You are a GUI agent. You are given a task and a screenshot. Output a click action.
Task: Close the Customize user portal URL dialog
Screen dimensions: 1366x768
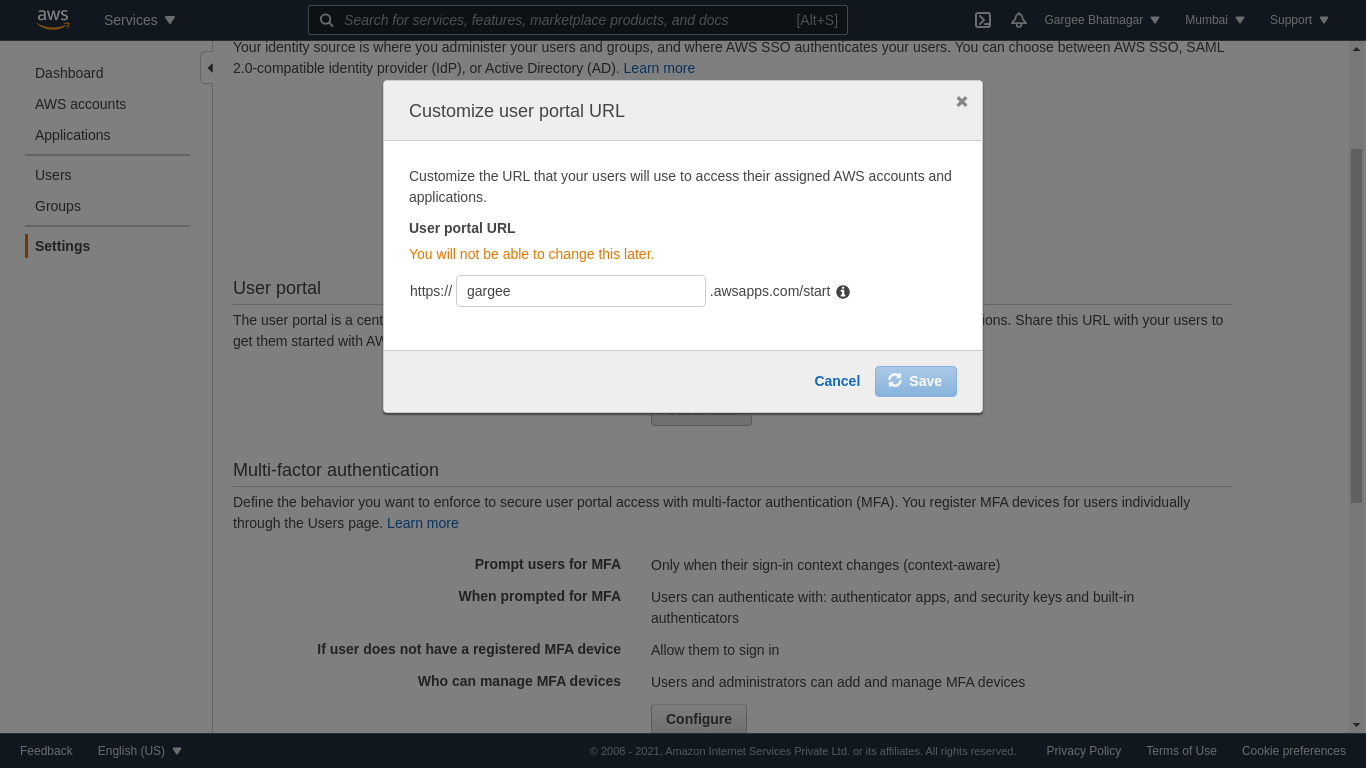[x=962, y=101]
